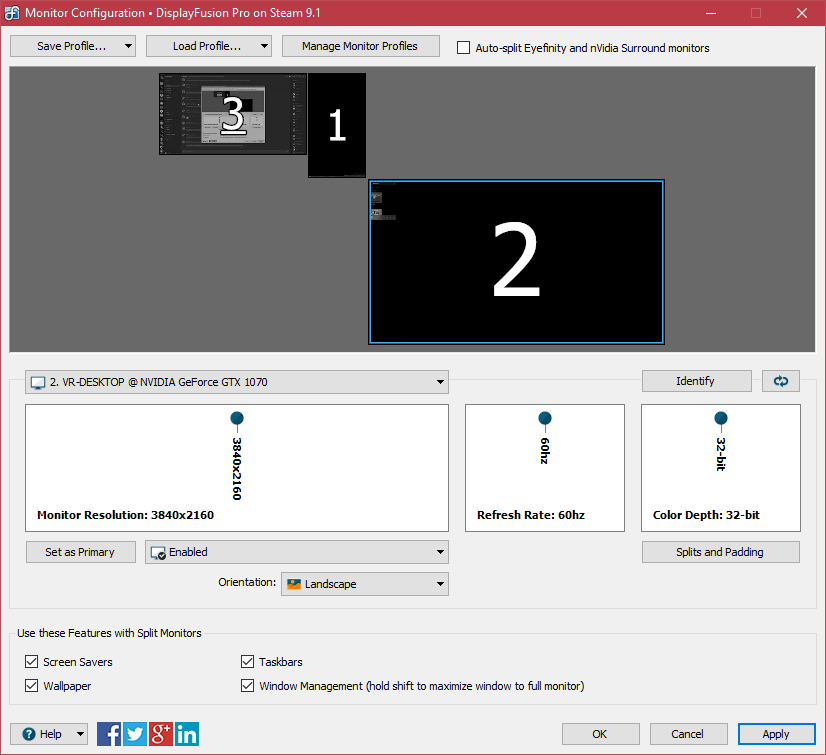Select monitor 3 thumbnail in layout
Viewport: 826px width, 755px height.
pyautogui.click(x=232, y=114)
